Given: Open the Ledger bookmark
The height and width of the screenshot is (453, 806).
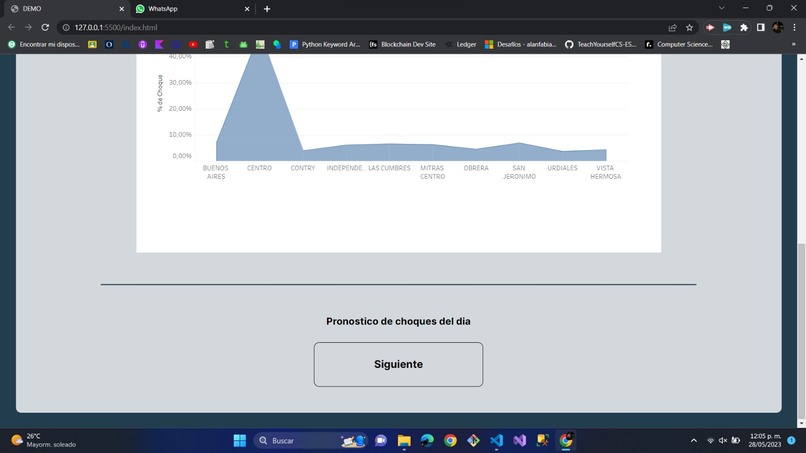Looking at the screenshot, I should 461,45.
